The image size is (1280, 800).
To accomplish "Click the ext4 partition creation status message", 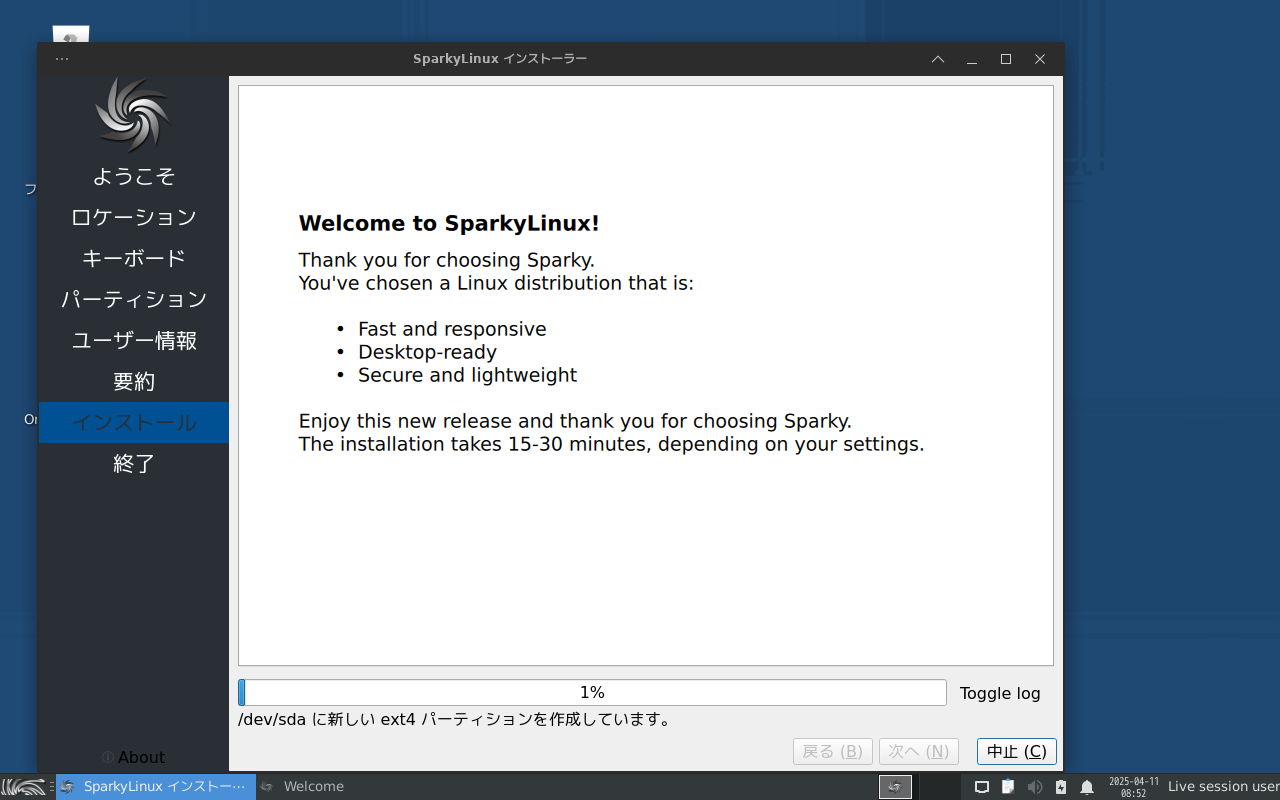I will click(x=454, y=719).
